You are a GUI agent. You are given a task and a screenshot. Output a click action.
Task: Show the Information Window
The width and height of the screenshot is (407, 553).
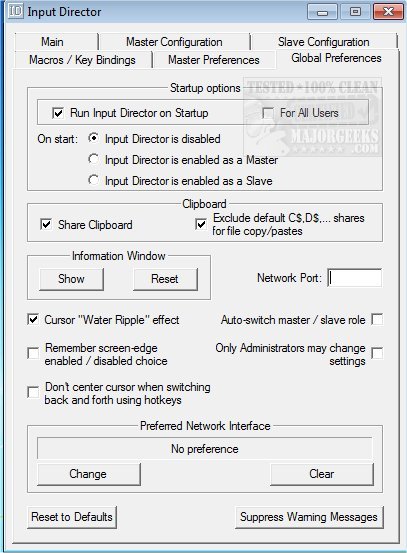point(71,279)
